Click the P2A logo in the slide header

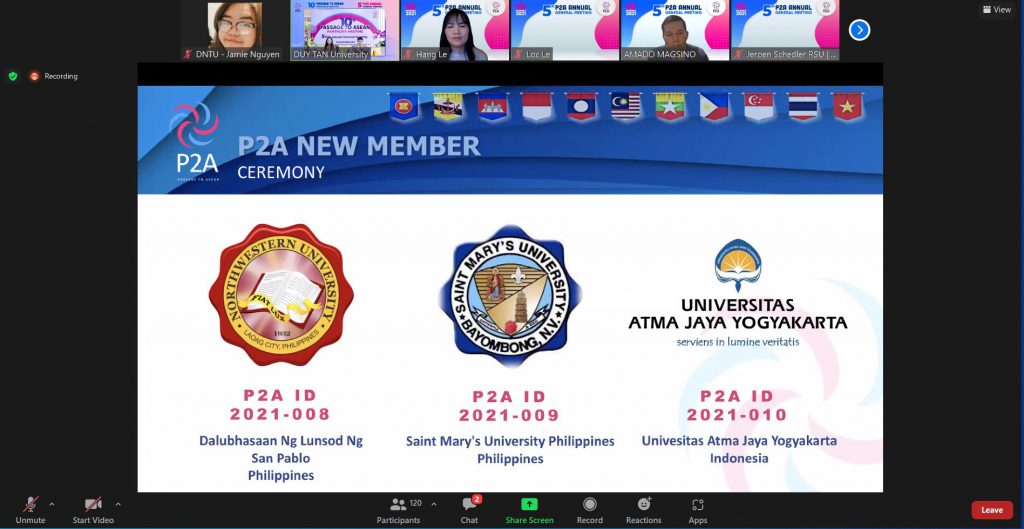pyautogui.click(x=196, y=142)
